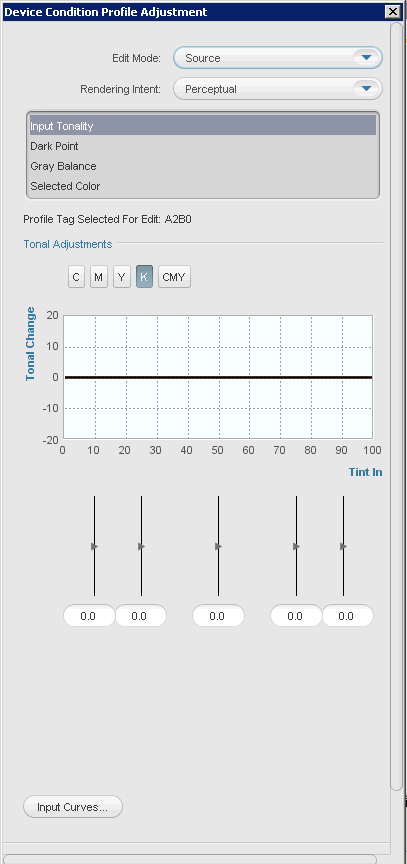Screen dimensions: 407x864
Task: Click the first tonal value field
Action: [89, 615]
